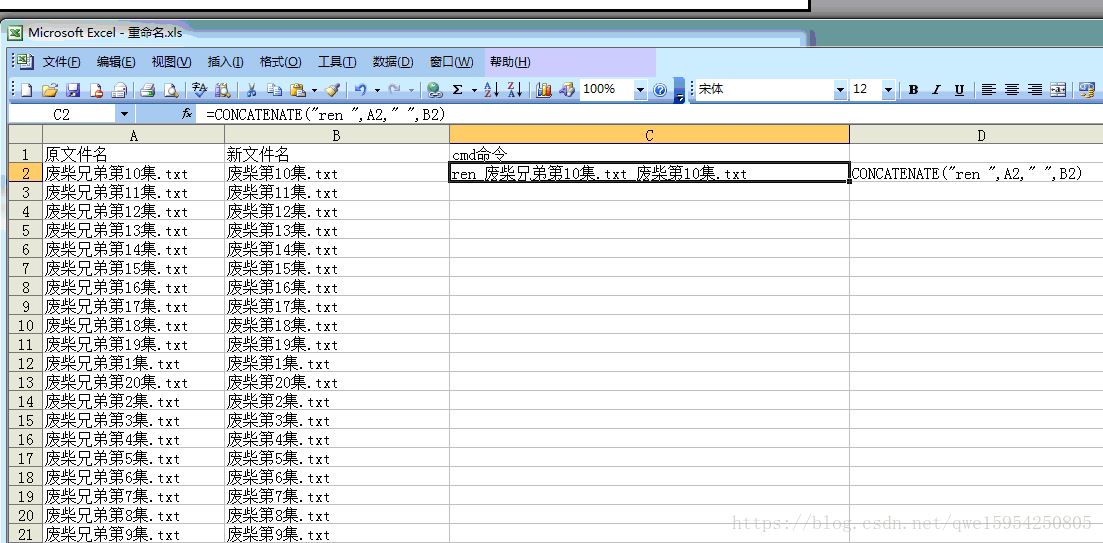1103x543 pixels.
Task: Click Merge and Center icon
Action: [x=1058, y=90]
